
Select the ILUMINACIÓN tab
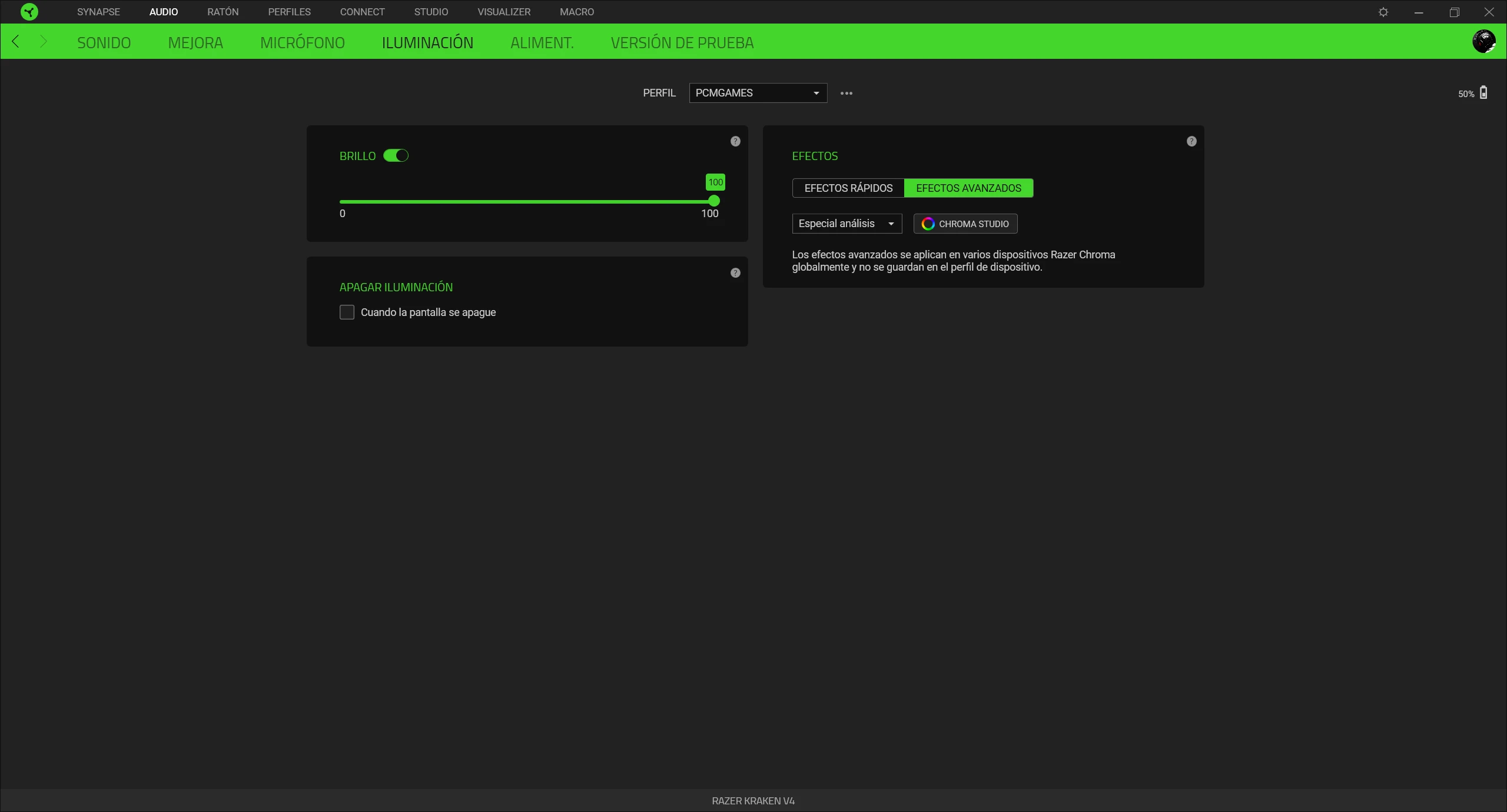coord(427,42)
